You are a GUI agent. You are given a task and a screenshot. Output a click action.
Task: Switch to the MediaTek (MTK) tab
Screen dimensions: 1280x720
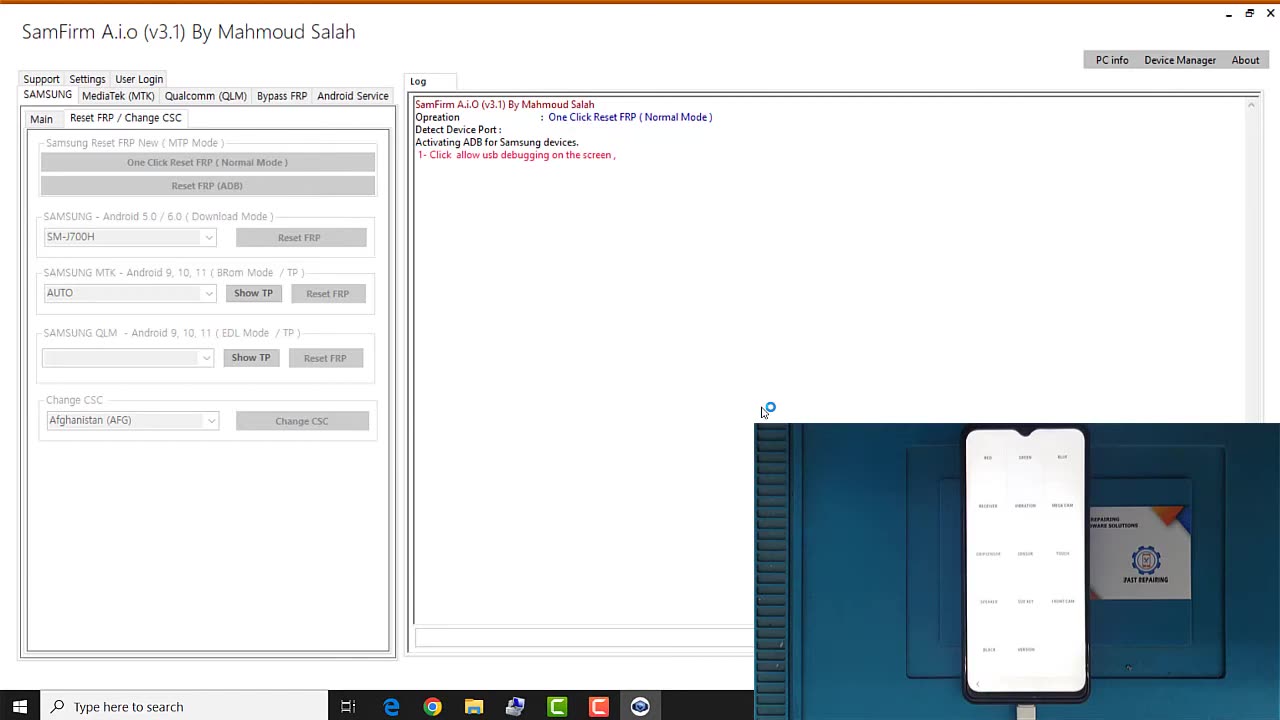click(x=118, y=96)
